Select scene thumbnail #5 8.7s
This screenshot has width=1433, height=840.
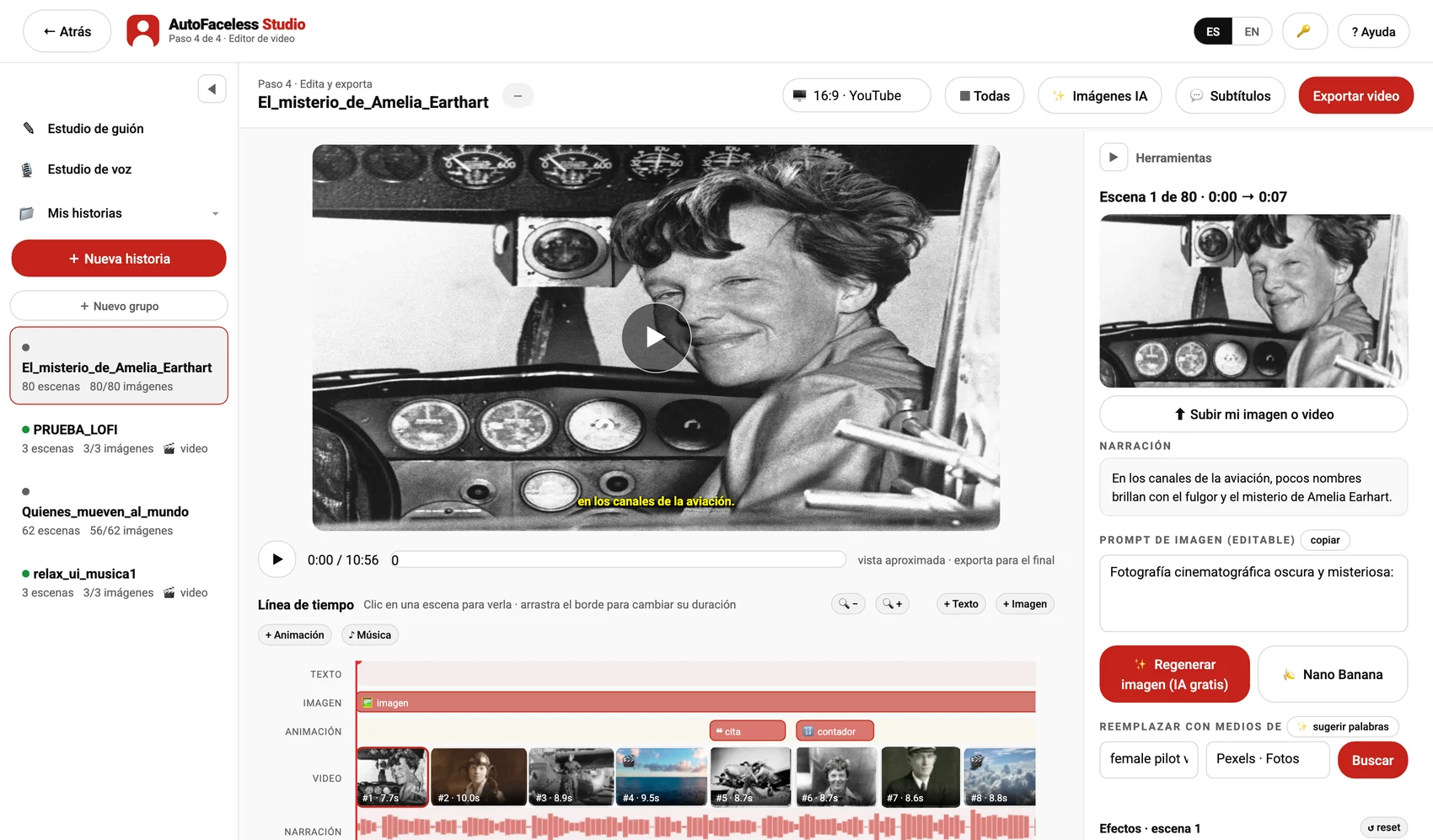[751, 777]
